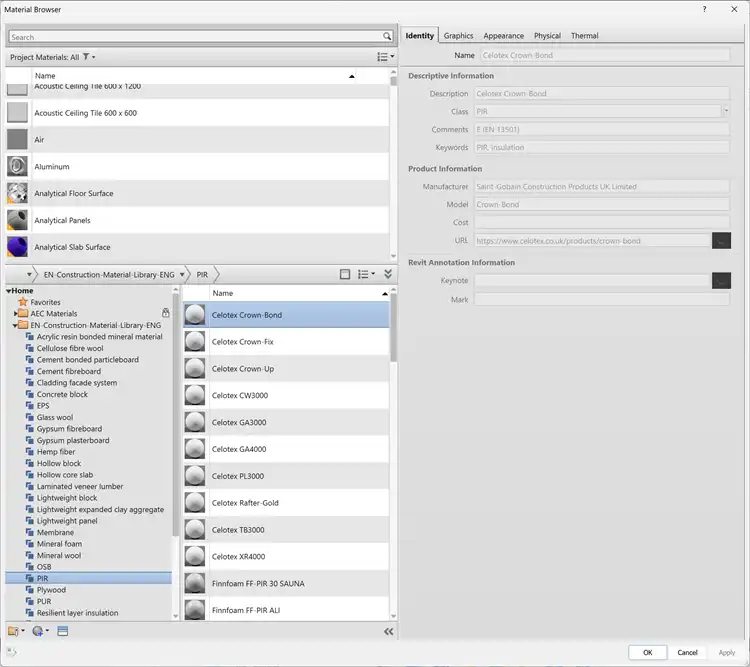Viewport: 750px width, 667px height.
Task: Click the PIR breadcrumb segment
Action: [202, 275]
